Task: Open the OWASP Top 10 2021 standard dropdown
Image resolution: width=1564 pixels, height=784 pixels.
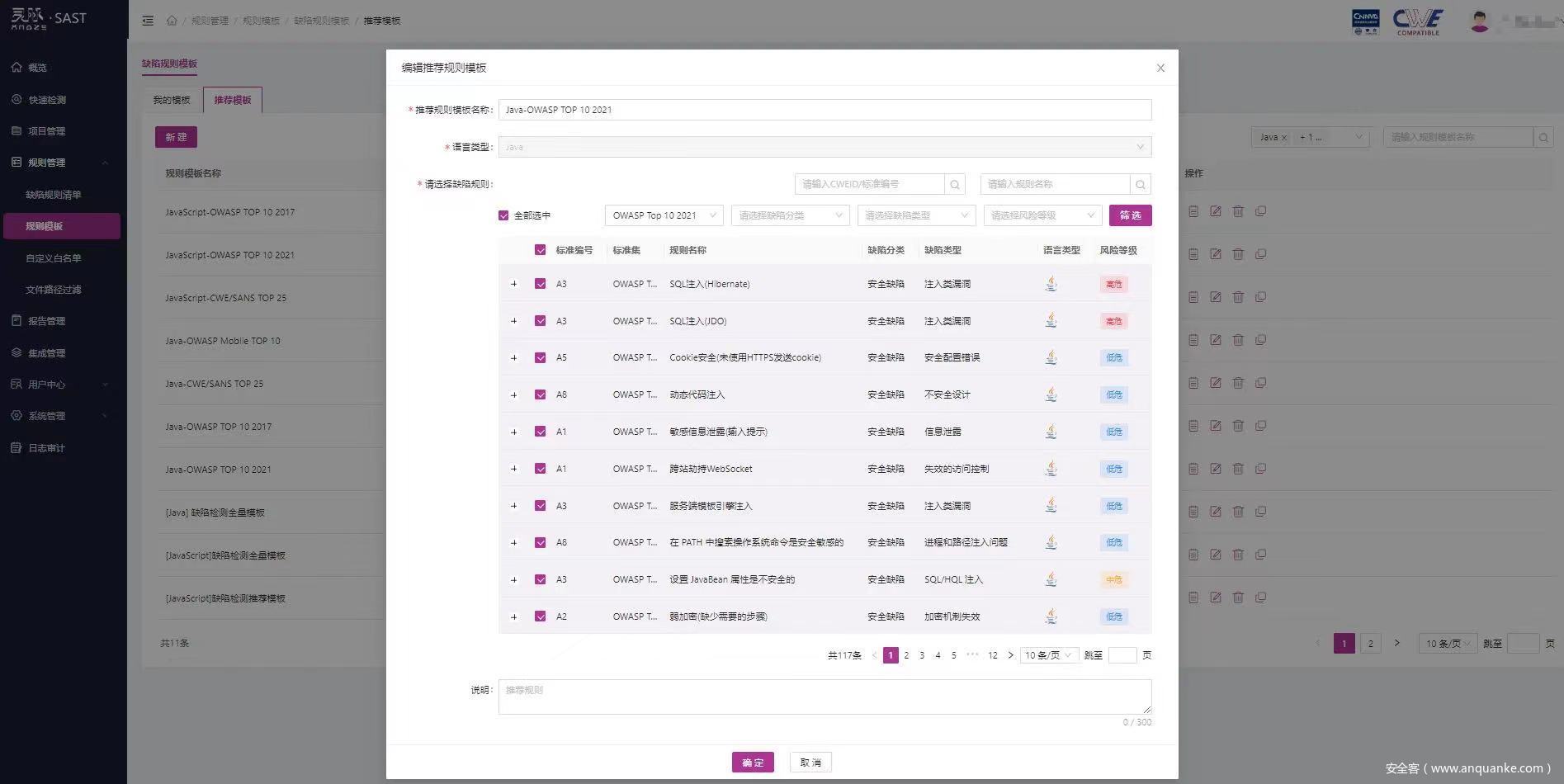Action: coord(664,215)
